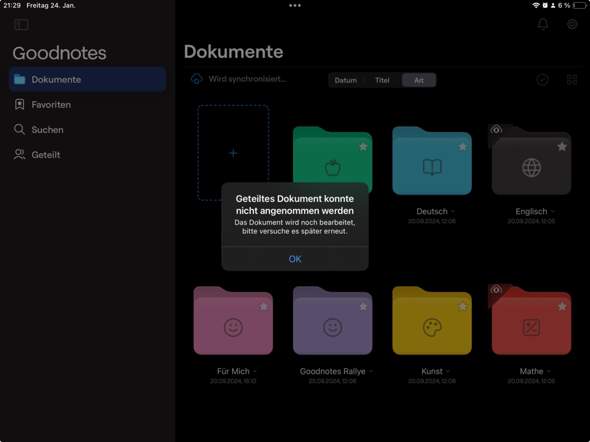Expand the Kunst folder options chevron
This screenshot has width=590, height=442.
point(448,372)
